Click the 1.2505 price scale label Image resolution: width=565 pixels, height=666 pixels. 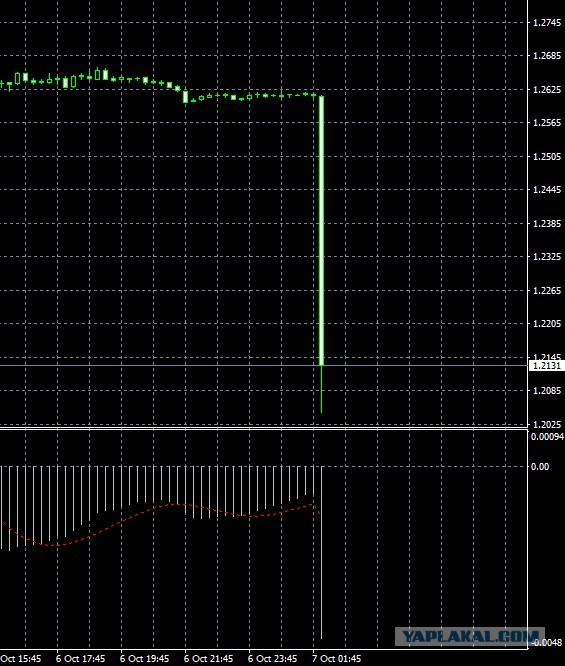click(547, 157)
